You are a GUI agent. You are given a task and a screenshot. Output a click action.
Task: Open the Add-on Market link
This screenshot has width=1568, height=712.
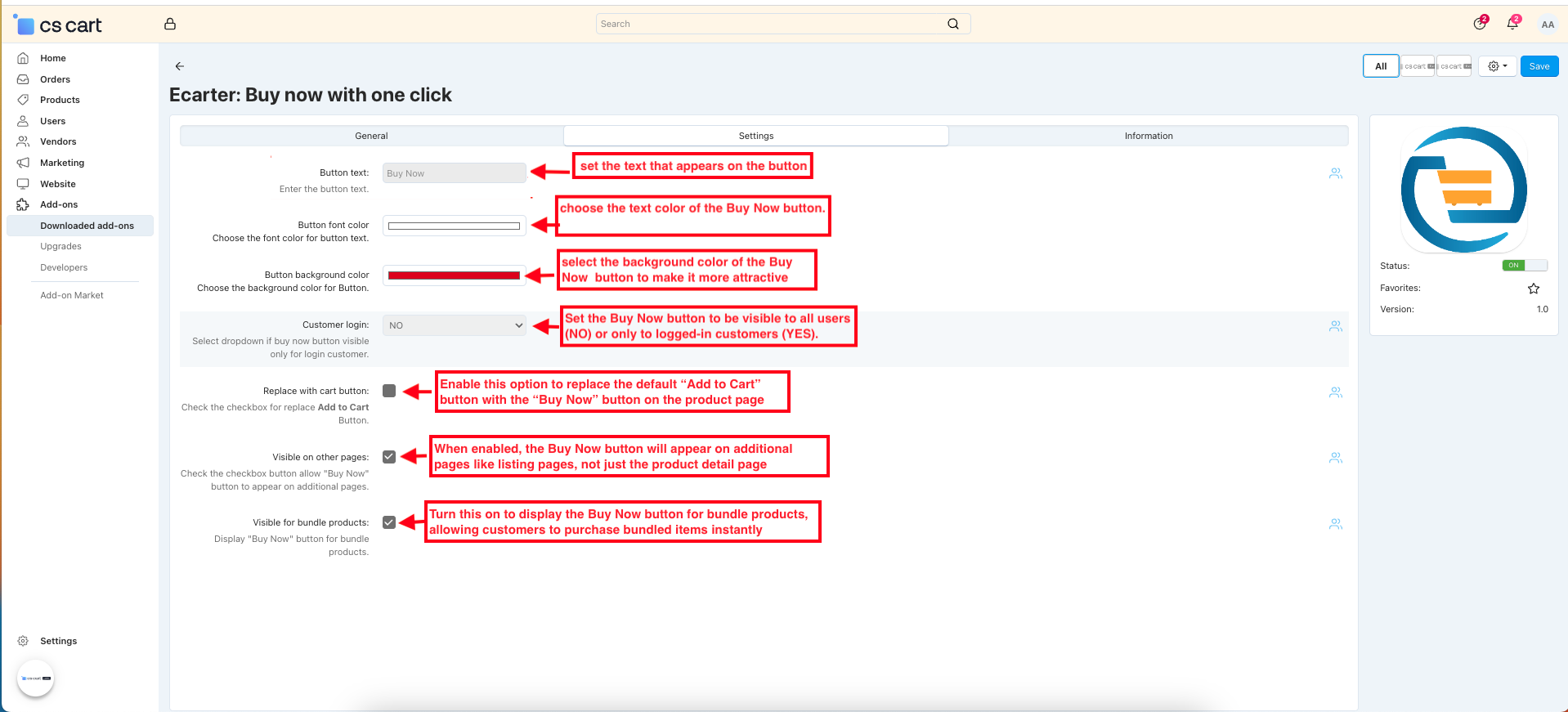pyautogui.click(x=72, y=295)
